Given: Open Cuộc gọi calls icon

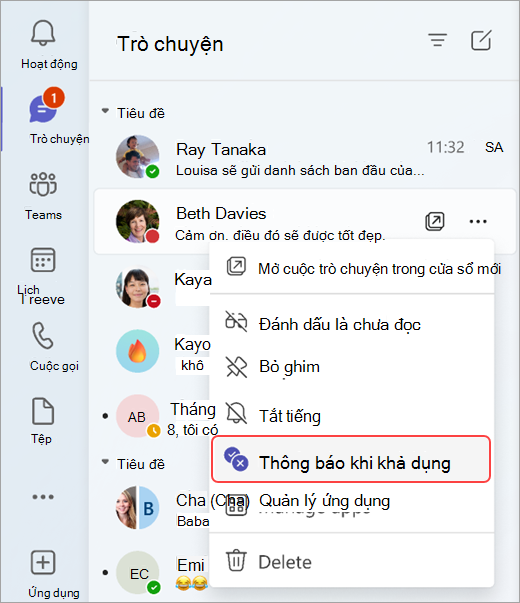Looking at the screenshot, I should click(x=43, y=335).
